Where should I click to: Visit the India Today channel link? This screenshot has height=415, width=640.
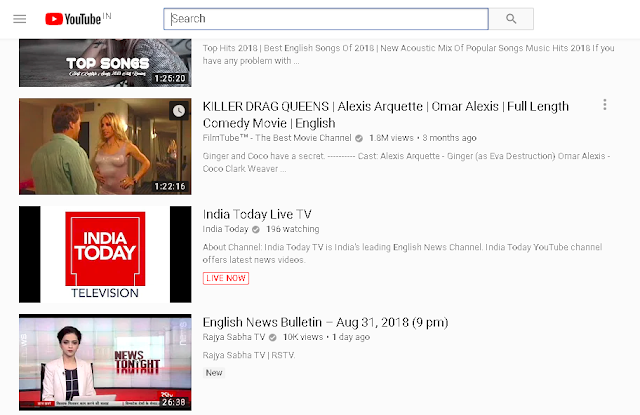pos(225,229)
